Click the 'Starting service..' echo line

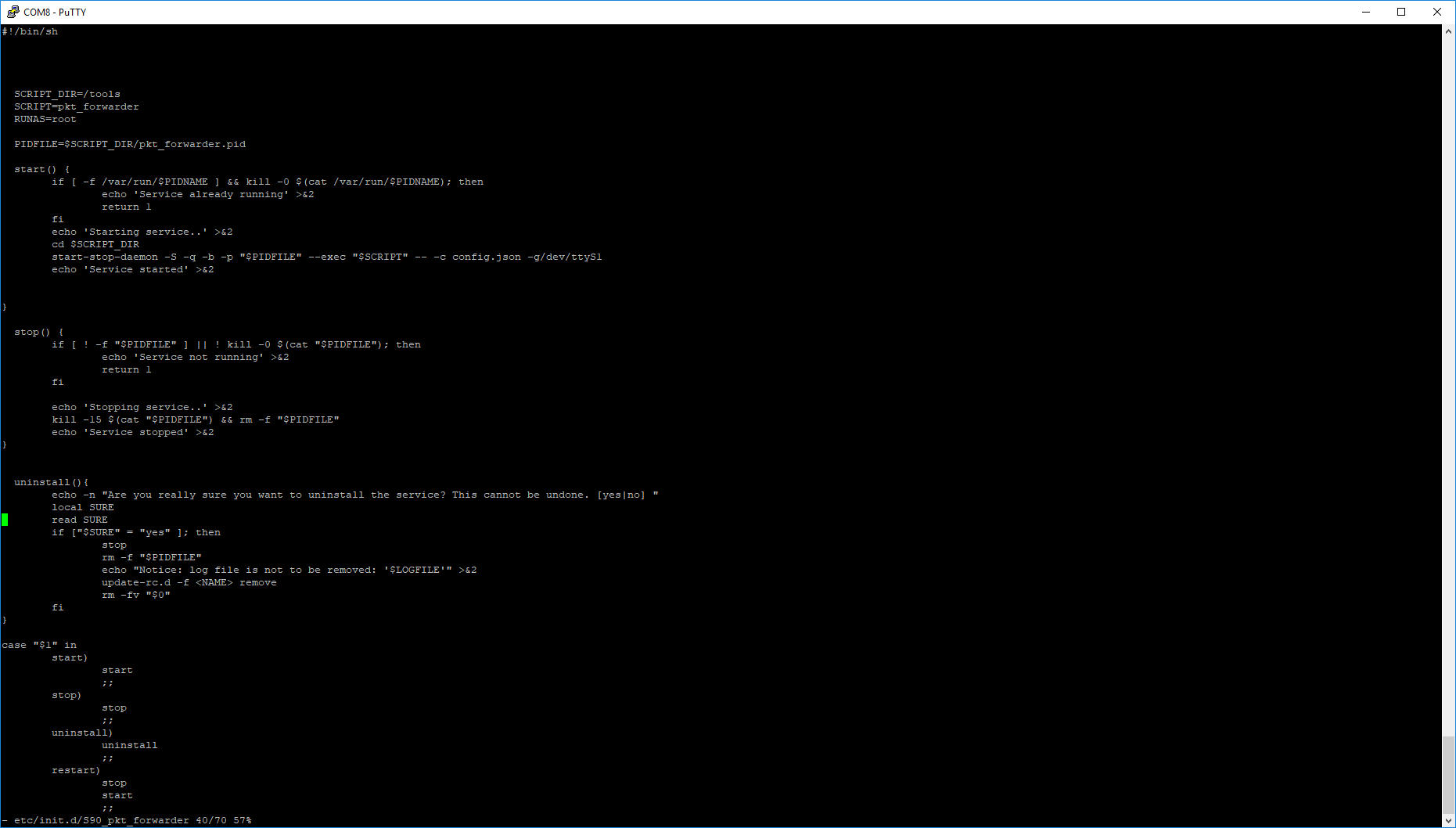click(x=142, y=232)
